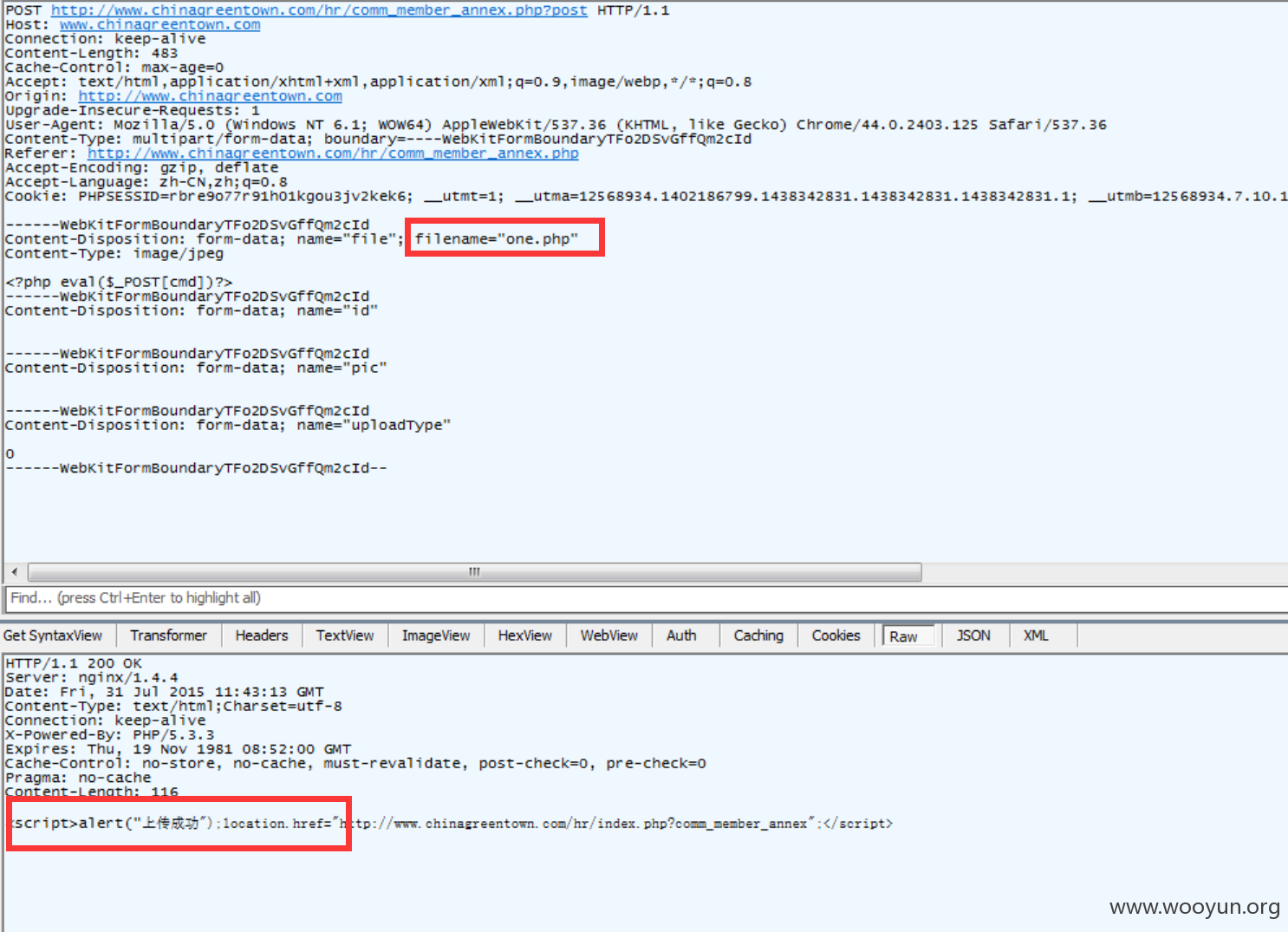
Task: Click the POST request URL link
Action: pyautogui.click(x=319, y=10)
